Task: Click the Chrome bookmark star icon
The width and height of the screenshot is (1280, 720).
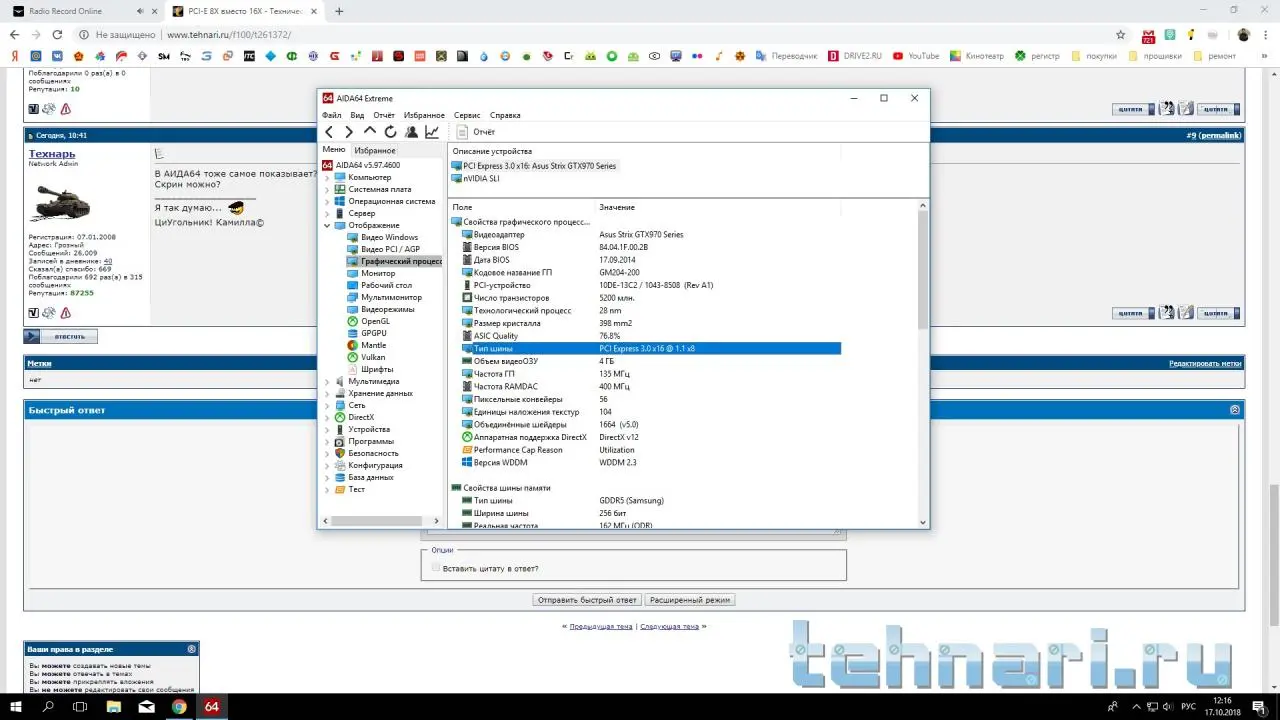Action: (1121, 34)
